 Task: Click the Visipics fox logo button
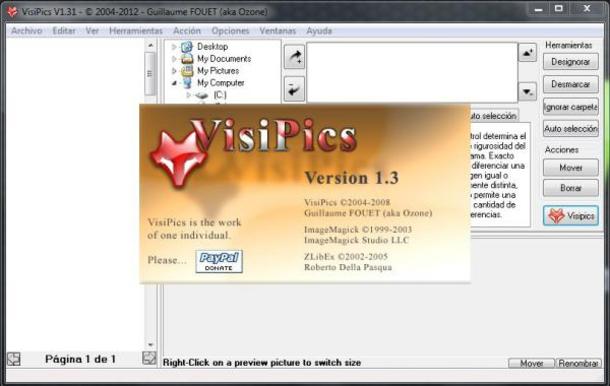click(x=571, y=216)
